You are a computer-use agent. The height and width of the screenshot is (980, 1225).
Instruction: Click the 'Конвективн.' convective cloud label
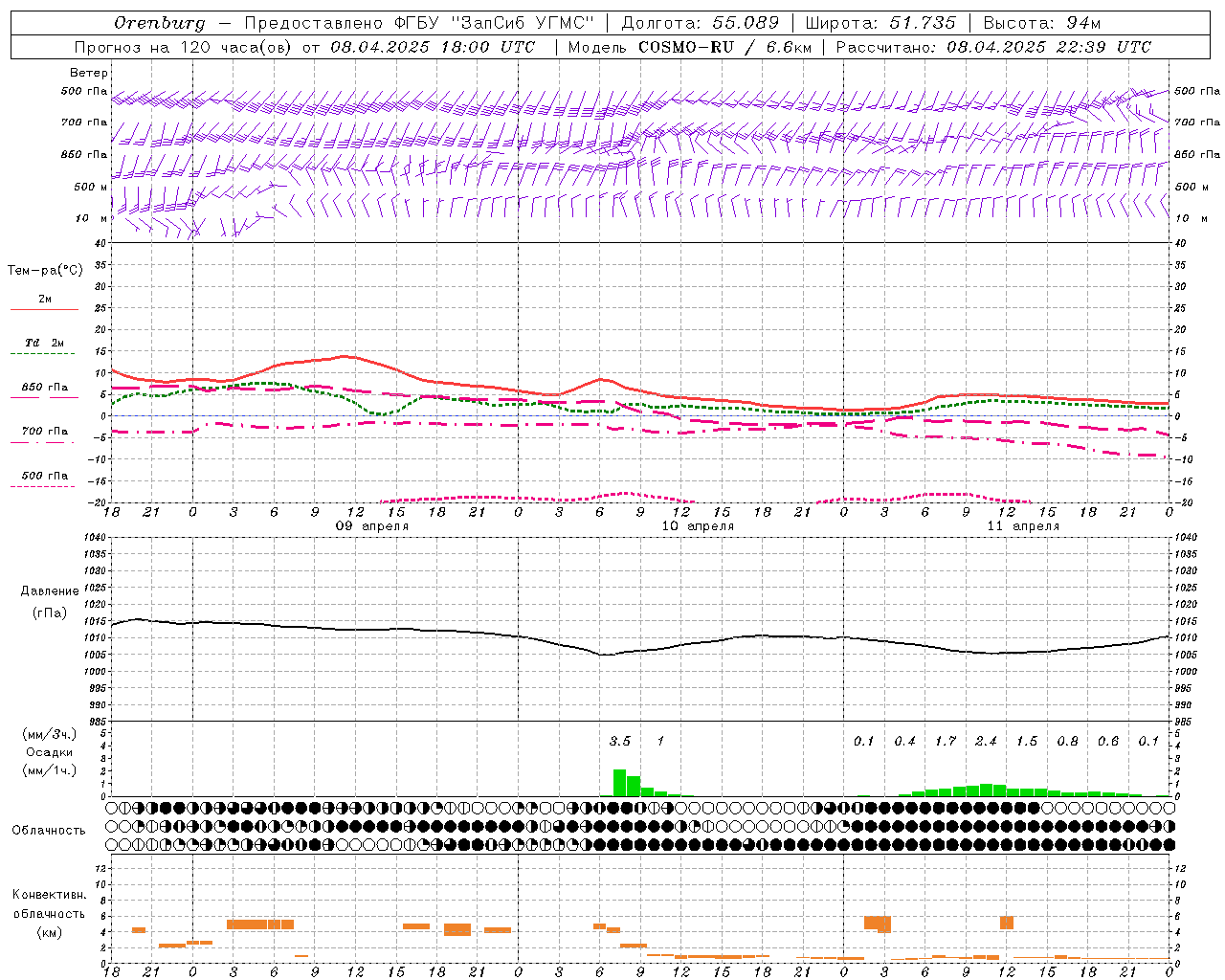(x=50, y=895)
